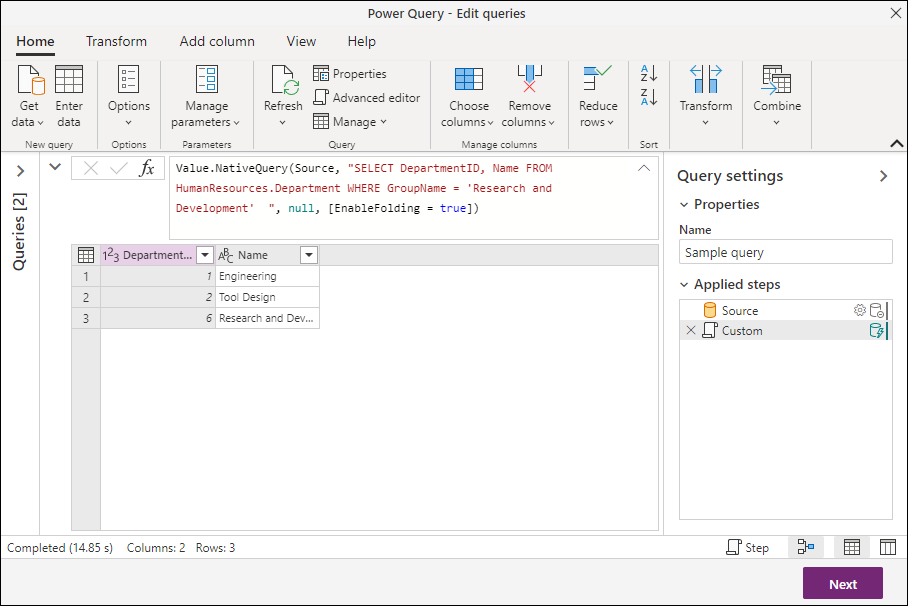The height and width of the screenshot is (606, 908).
Task: Click the table select-all corner icon
Action: [x=86, y=255]
